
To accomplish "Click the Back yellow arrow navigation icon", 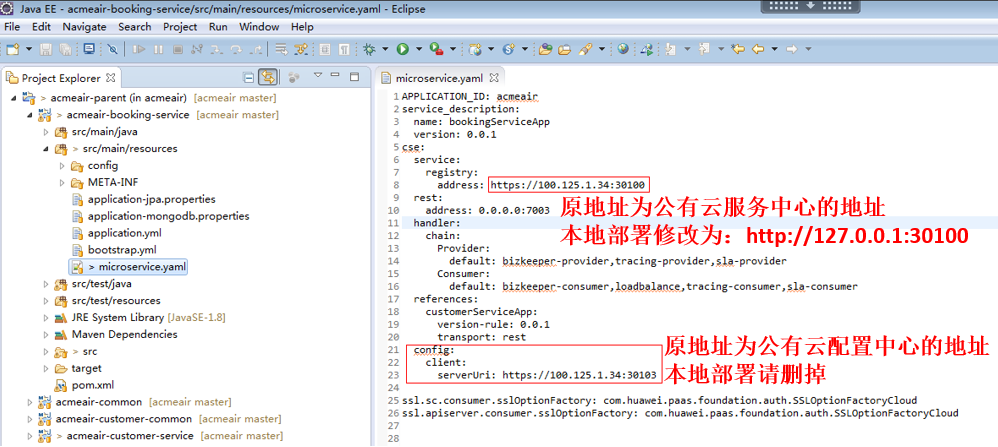I will pyautogui.click(x=757, y=48).
